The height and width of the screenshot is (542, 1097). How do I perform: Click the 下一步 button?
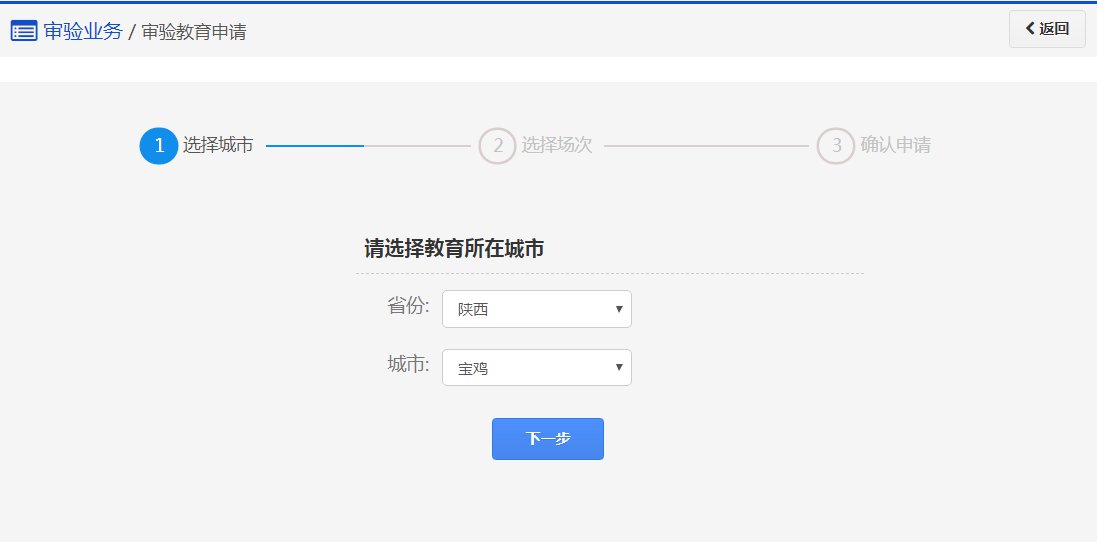tap(548, 439)
